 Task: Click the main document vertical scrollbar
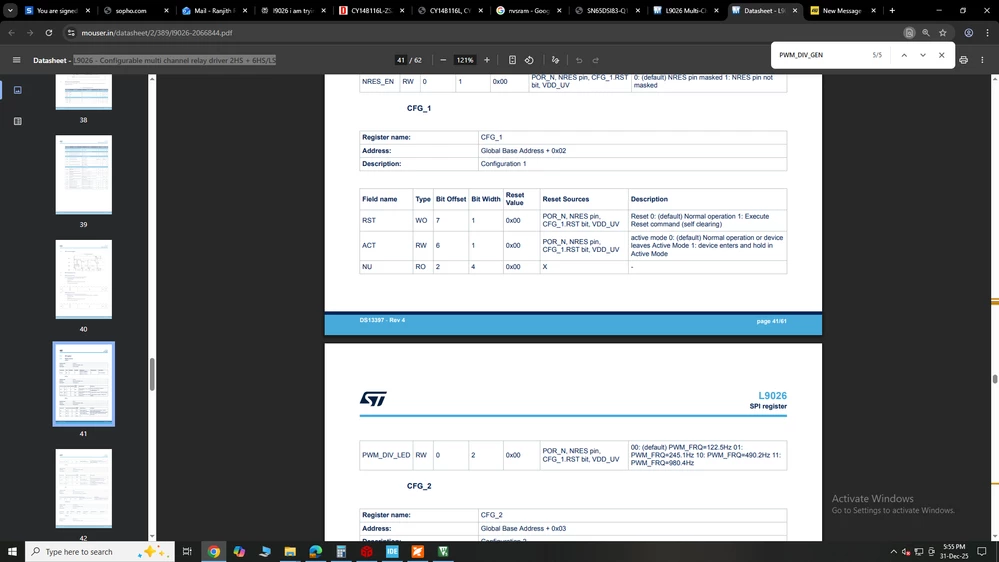coord(995,379)
